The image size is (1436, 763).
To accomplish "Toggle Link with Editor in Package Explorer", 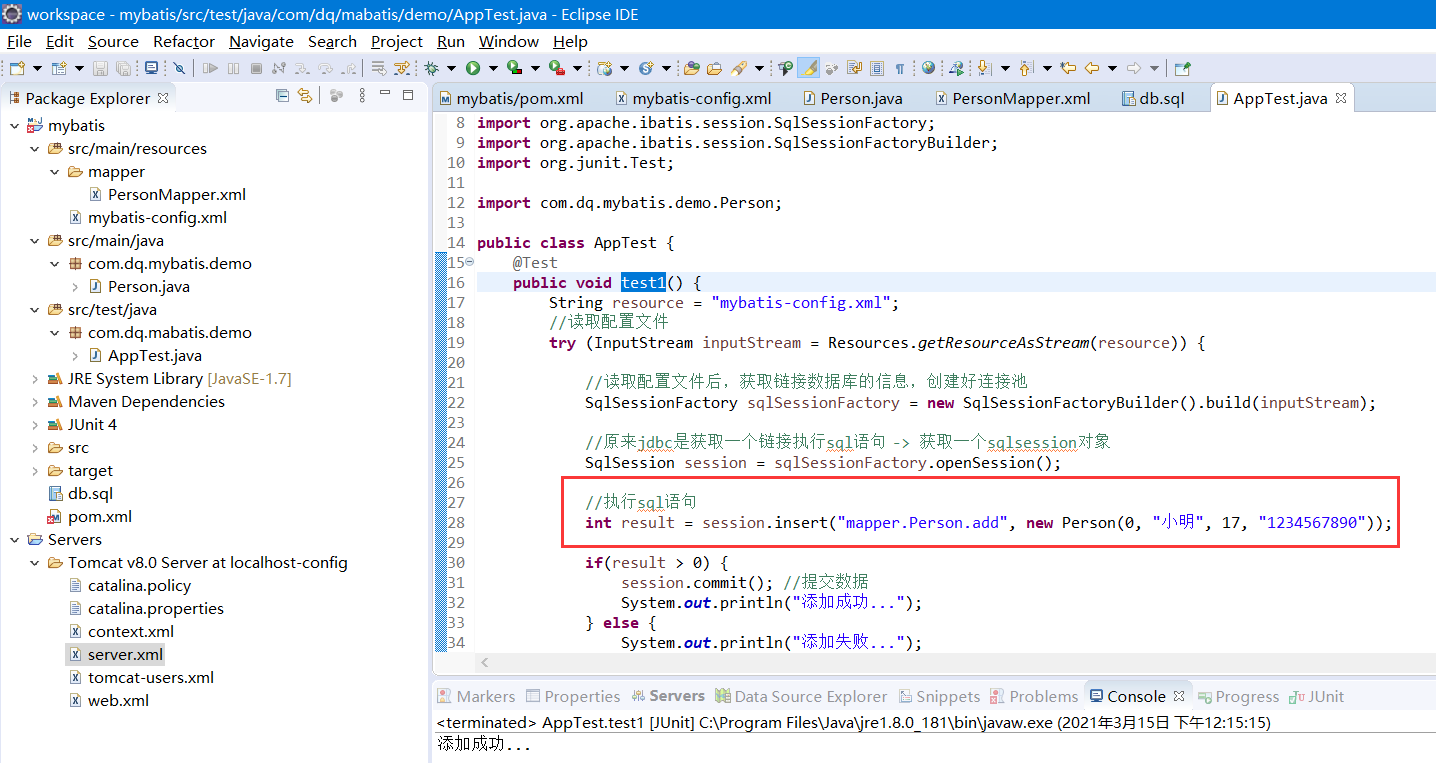I will click(304, 96).
